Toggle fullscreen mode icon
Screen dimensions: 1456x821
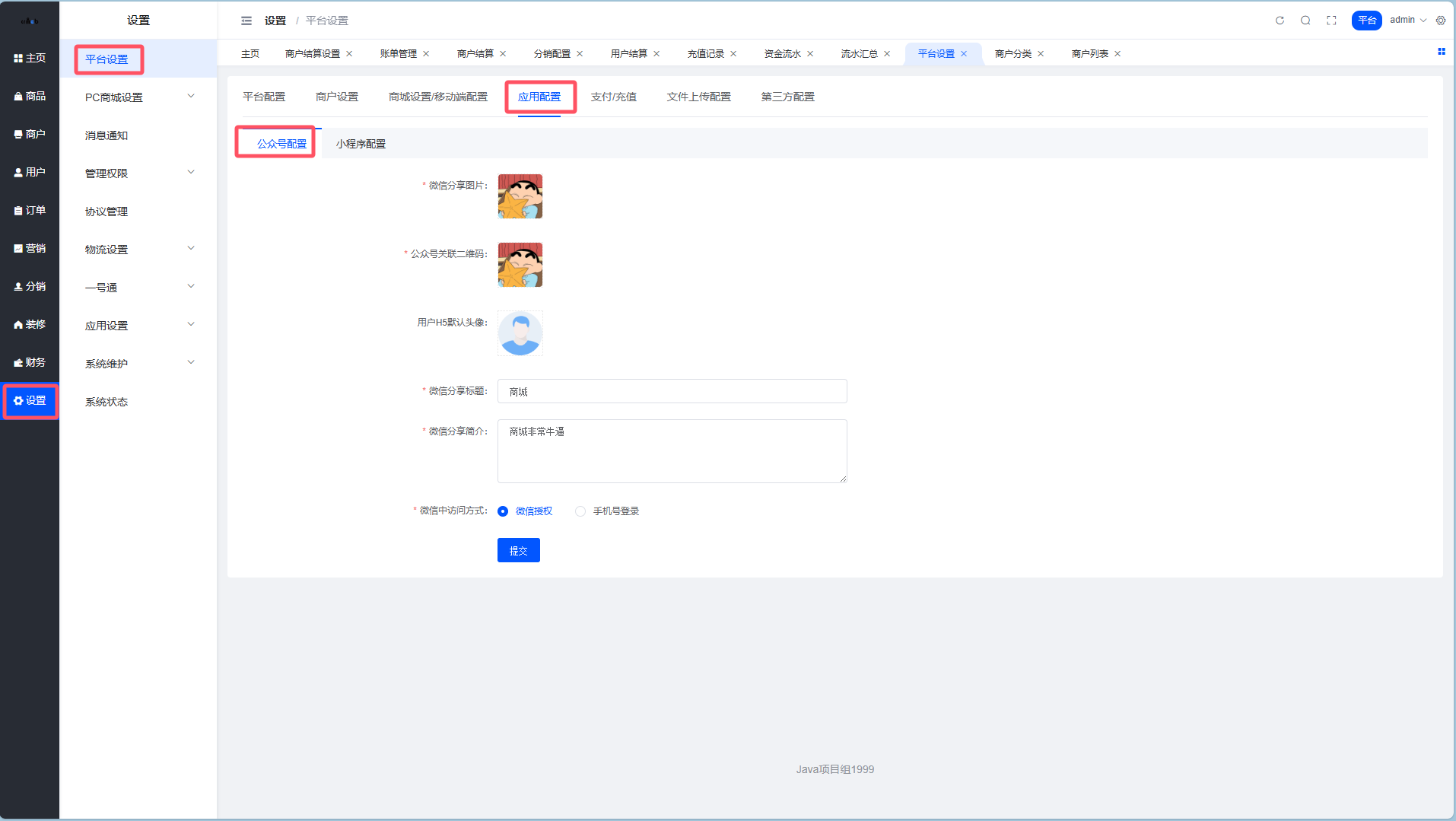(x=1331, y=21)
